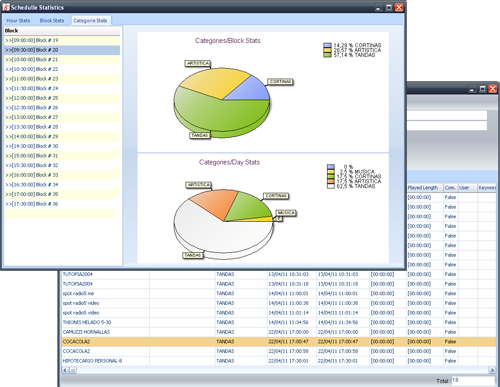This screenshot has width=500, height=387.
Task: Select Block # 19 at 09:00:00
Action: coord(62,40)
